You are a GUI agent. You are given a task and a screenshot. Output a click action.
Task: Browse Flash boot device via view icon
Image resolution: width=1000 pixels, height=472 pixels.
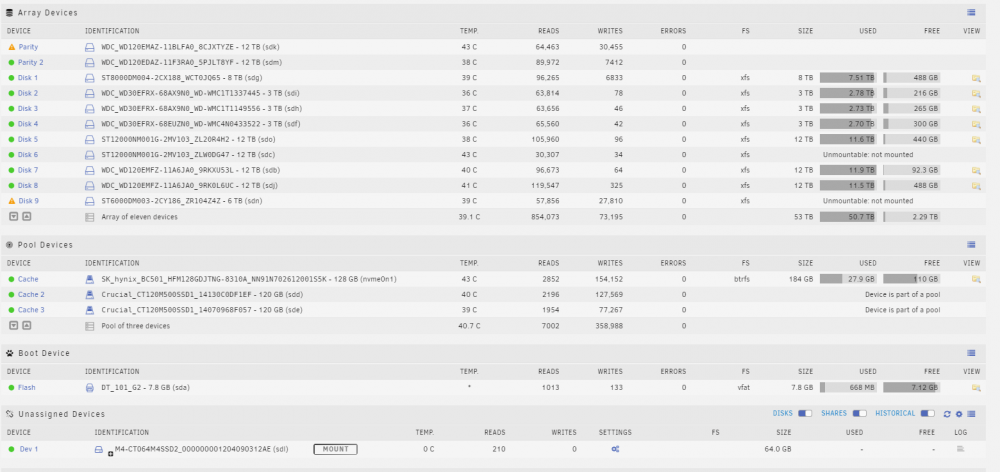pos(975,387)
